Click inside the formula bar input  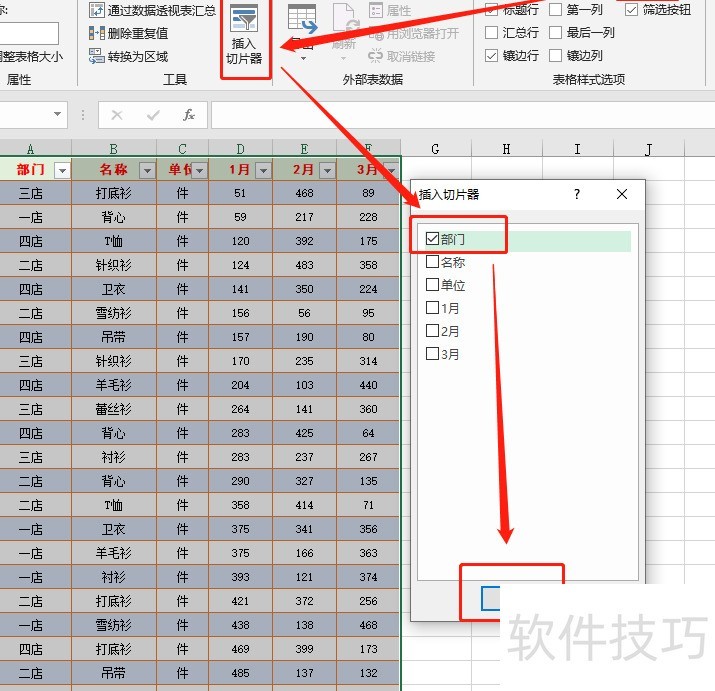(x=463, y=115)
